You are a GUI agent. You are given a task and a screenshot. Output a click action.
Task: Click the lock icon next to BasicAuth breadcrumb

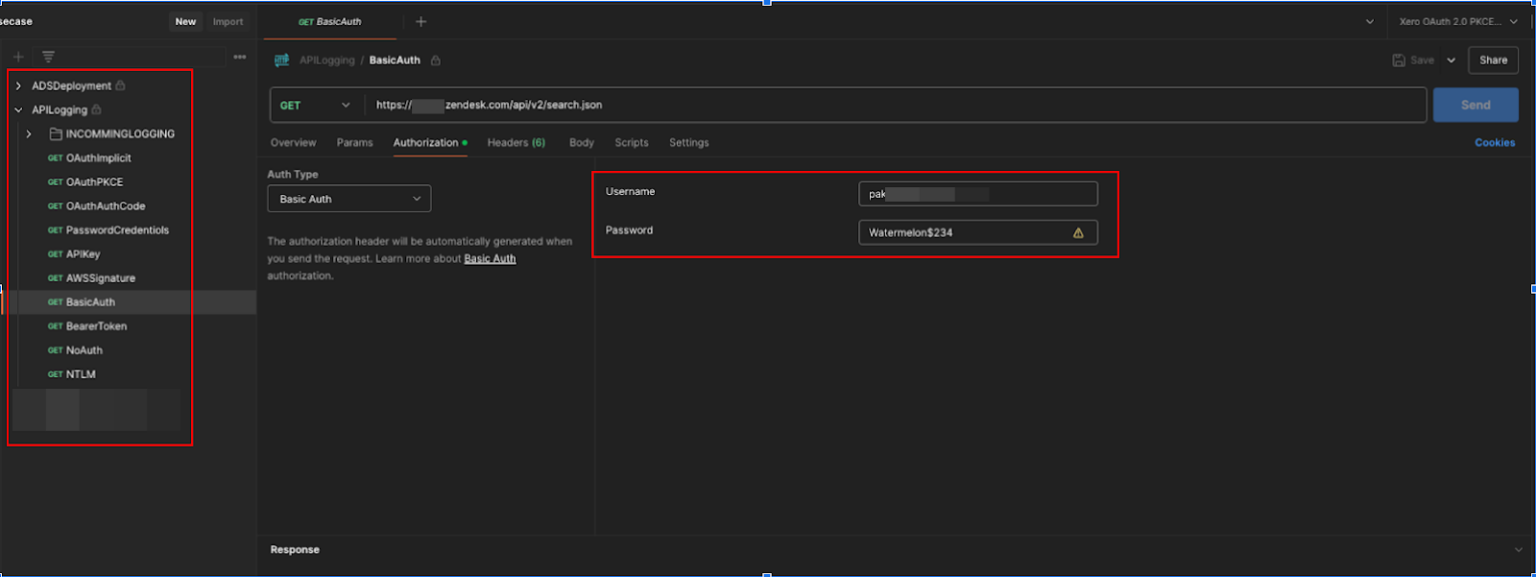coord(435,60)
